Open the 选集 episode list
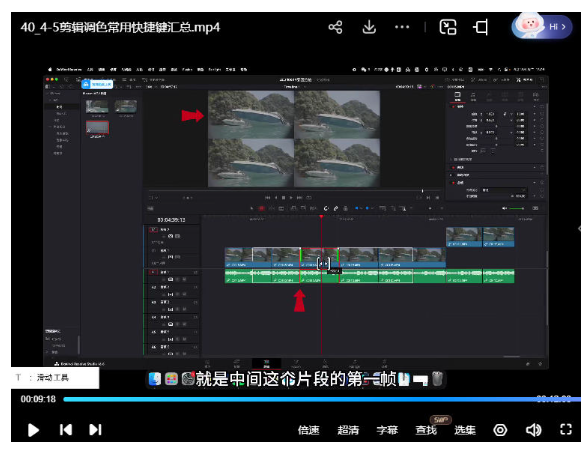This screenshot has width=588, height=450. (465, 430)
